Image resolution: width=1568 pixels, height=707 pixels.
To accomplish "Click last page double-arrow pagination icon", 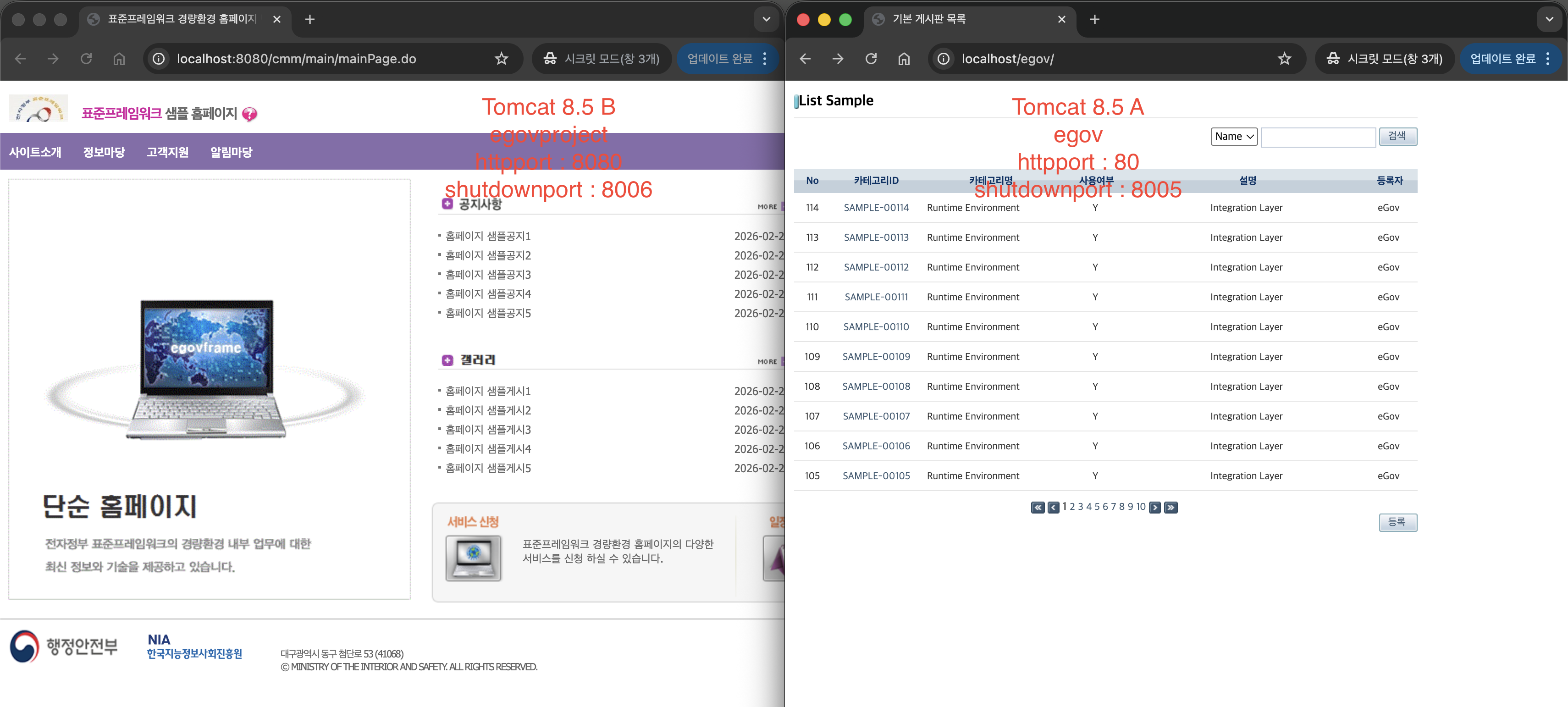I will 1170,507.
